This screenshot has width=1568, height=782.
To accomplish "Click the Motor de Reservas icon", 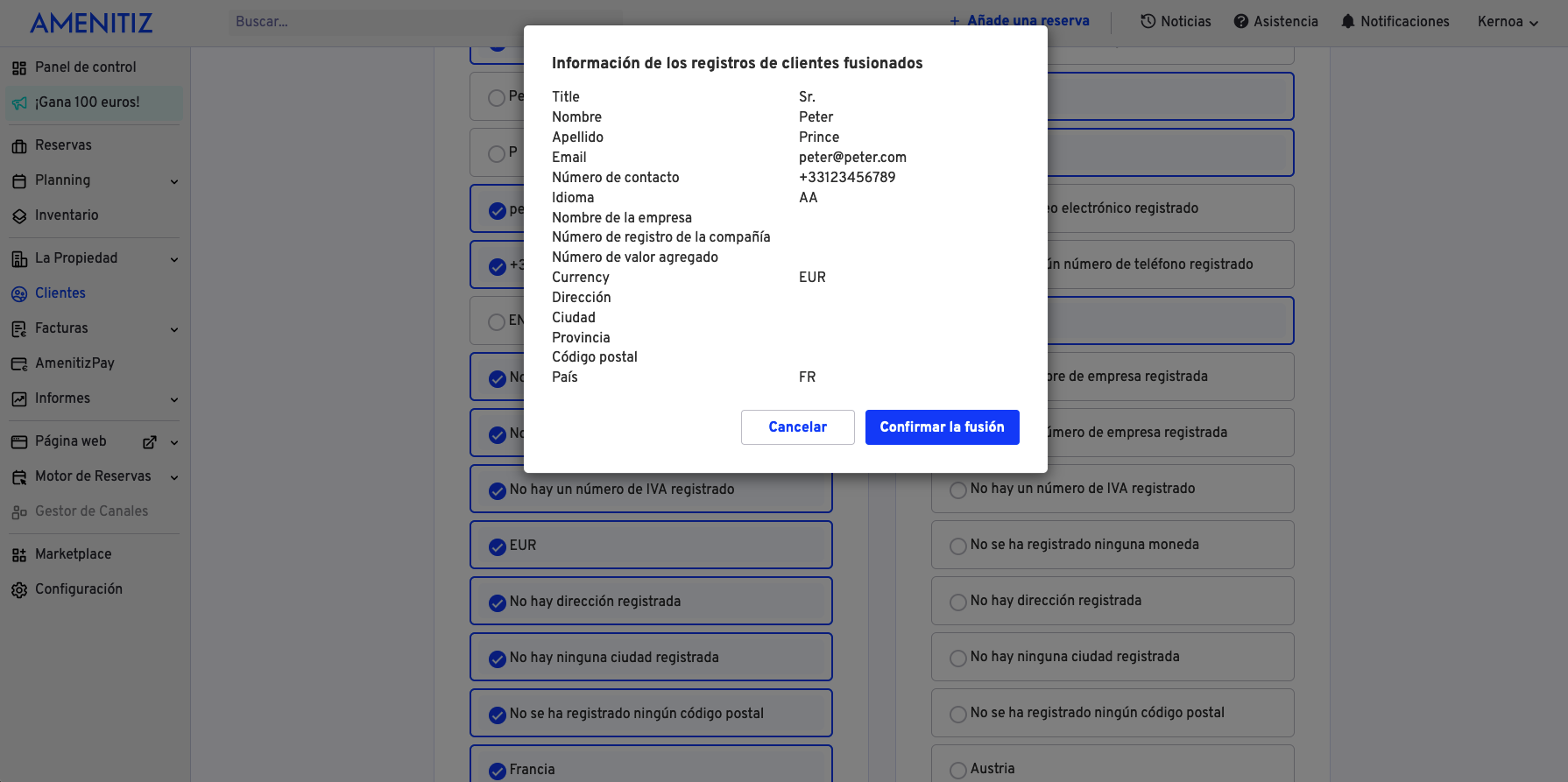I will click(x=19, y=477).
